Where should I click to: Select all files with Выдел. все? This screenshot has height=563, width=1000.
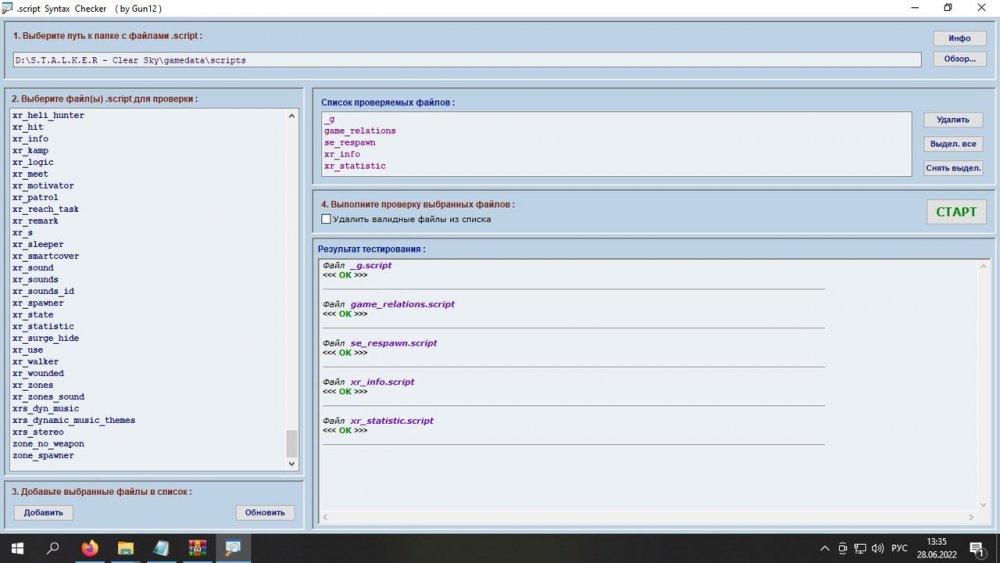click(953, 143)
